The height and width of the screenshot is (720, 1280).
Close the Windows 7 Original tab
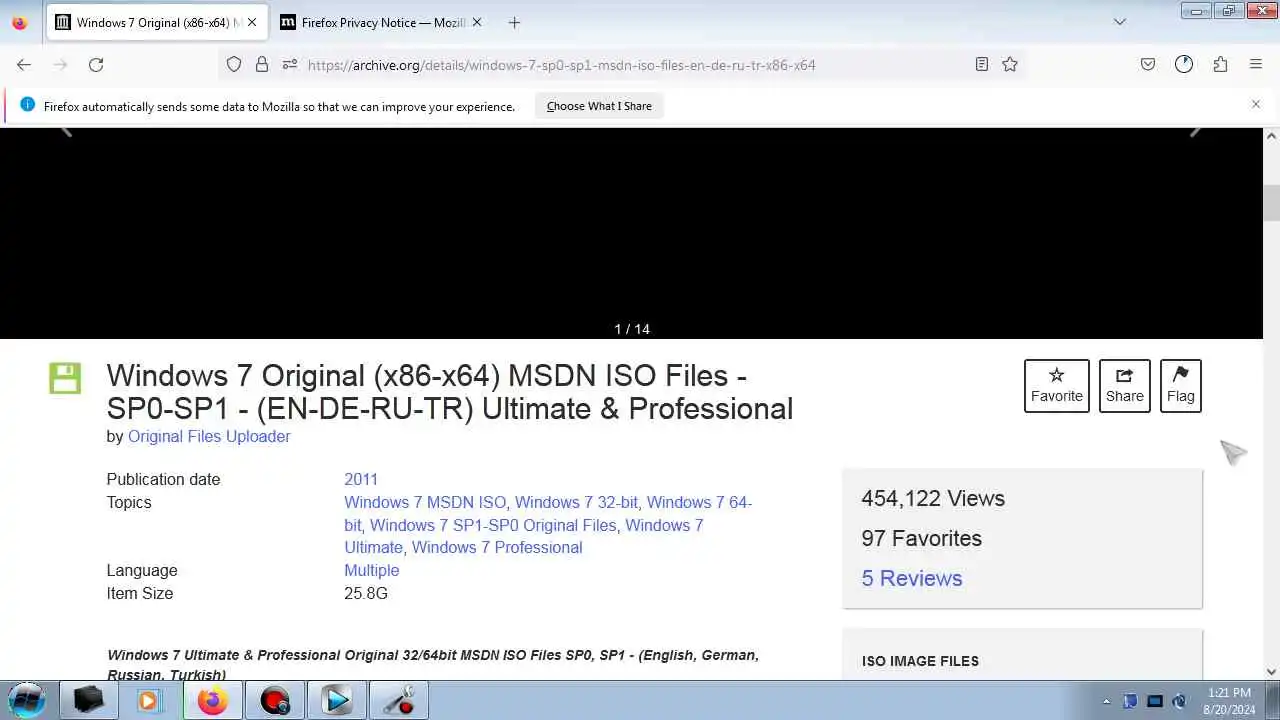pos(252,22)
